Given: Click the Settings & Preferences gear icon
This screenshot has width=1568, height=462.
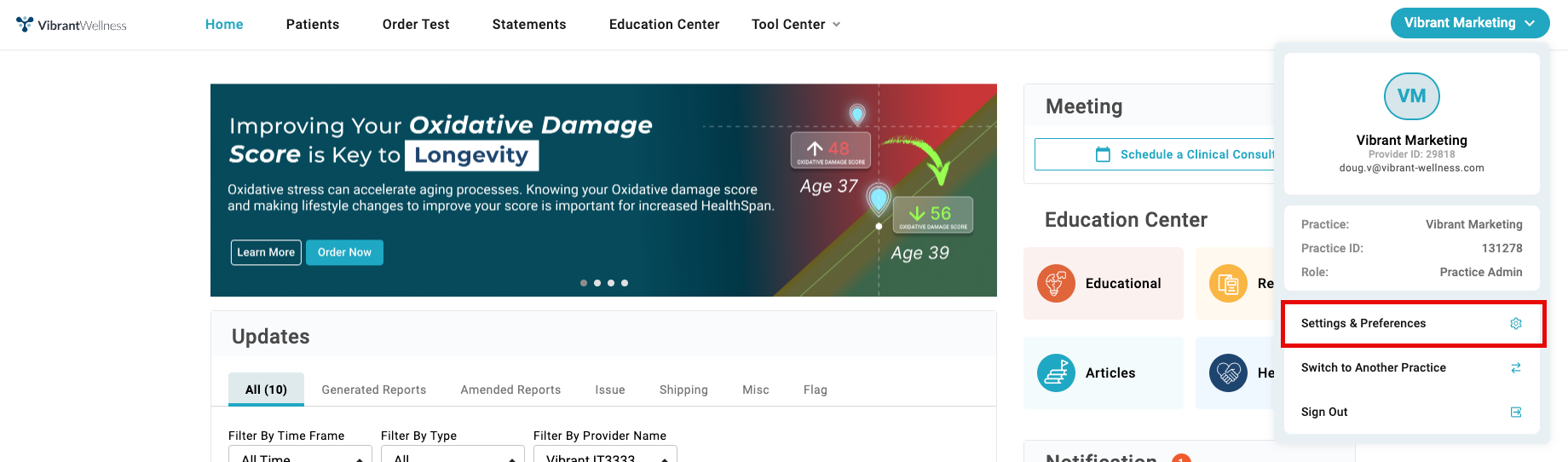Looking at the screenshot, I should pyautogui.click(x=1516, y=324).
